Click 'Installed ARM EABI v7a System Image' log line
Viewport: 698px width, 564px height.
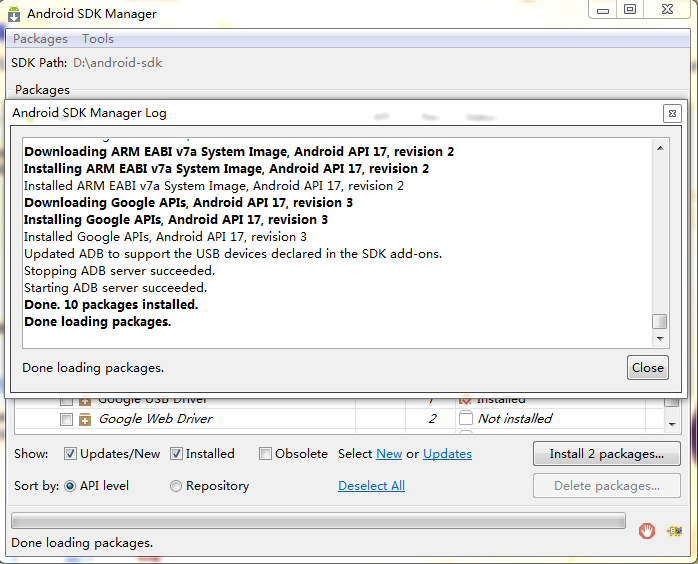pos(214,186)
